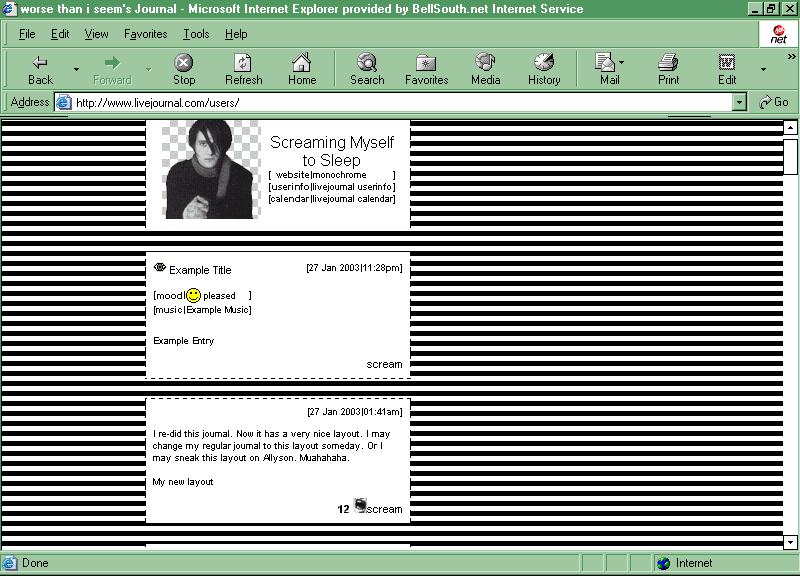Click the Done status bar text
Viewport: 800px width, 576px height.
[35, 563]
